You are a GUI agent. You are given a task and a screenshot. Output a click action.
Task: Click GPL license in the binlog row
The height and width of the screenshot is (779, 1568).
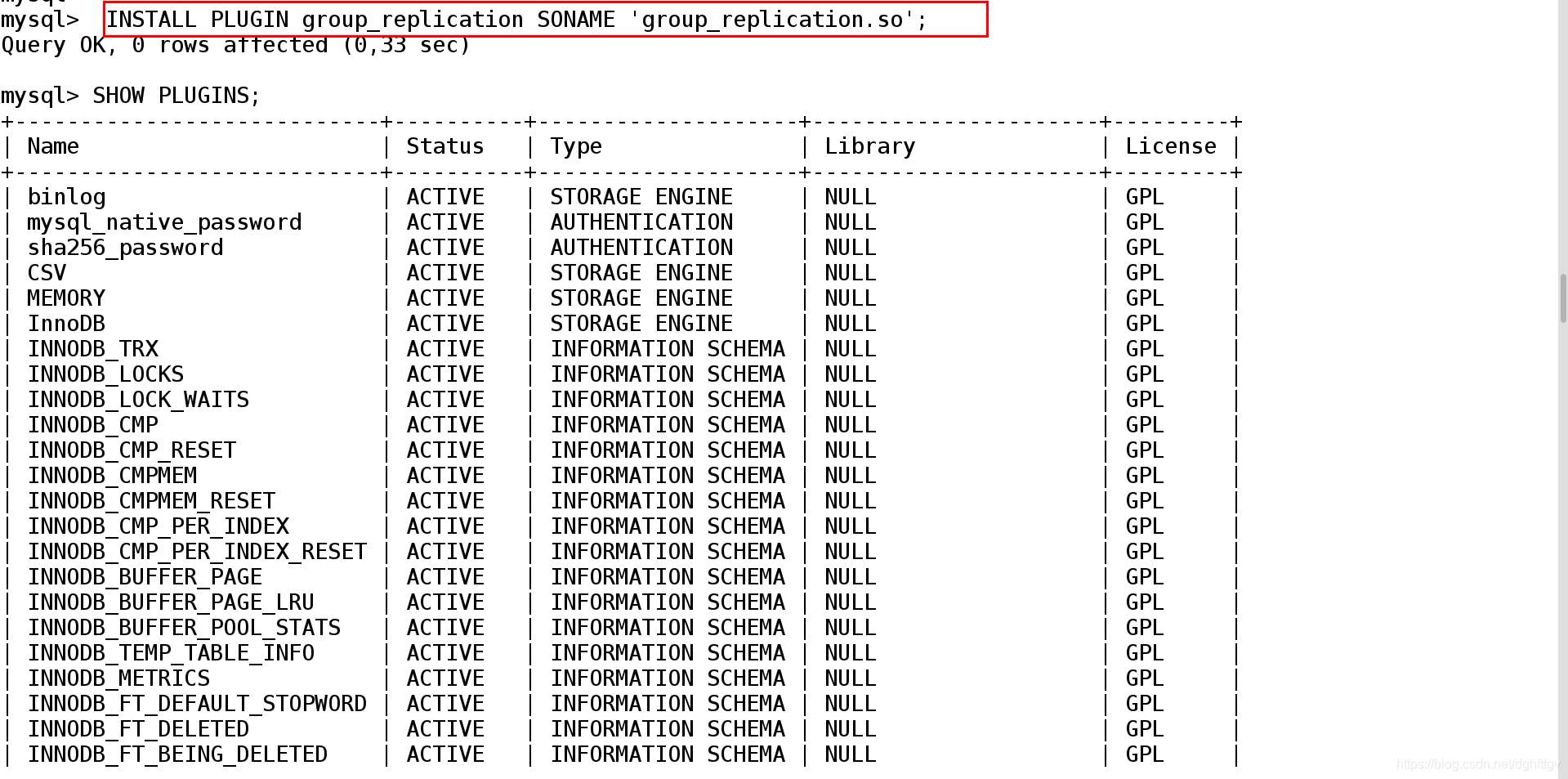coord(1145,197)
